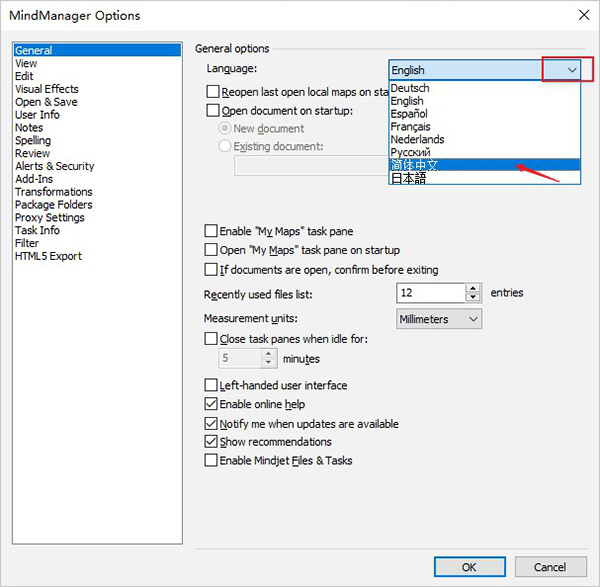The image size is (600, 587).
Task: Decrease recently used files entries
Action: coord(473,297)
